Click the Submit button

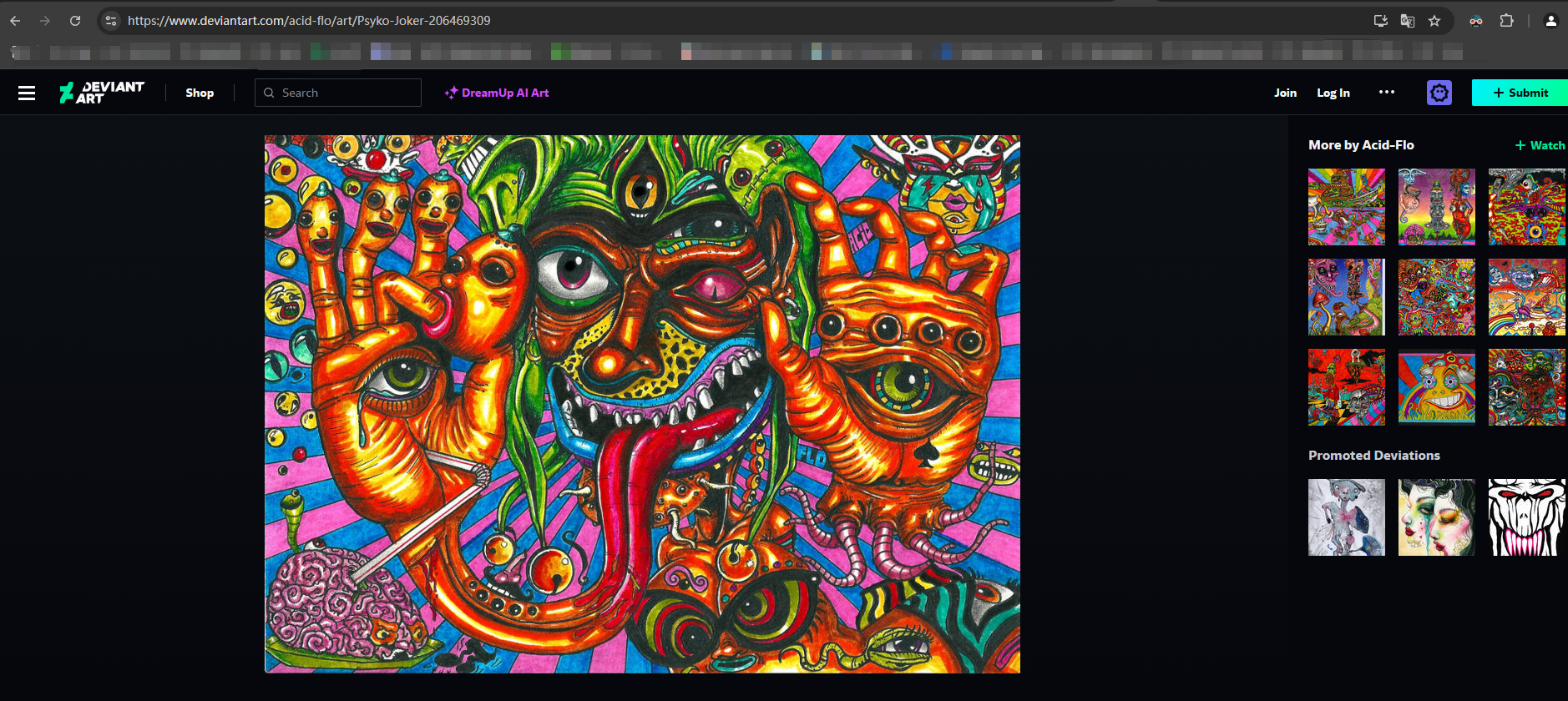click(x=1520, y=93)
